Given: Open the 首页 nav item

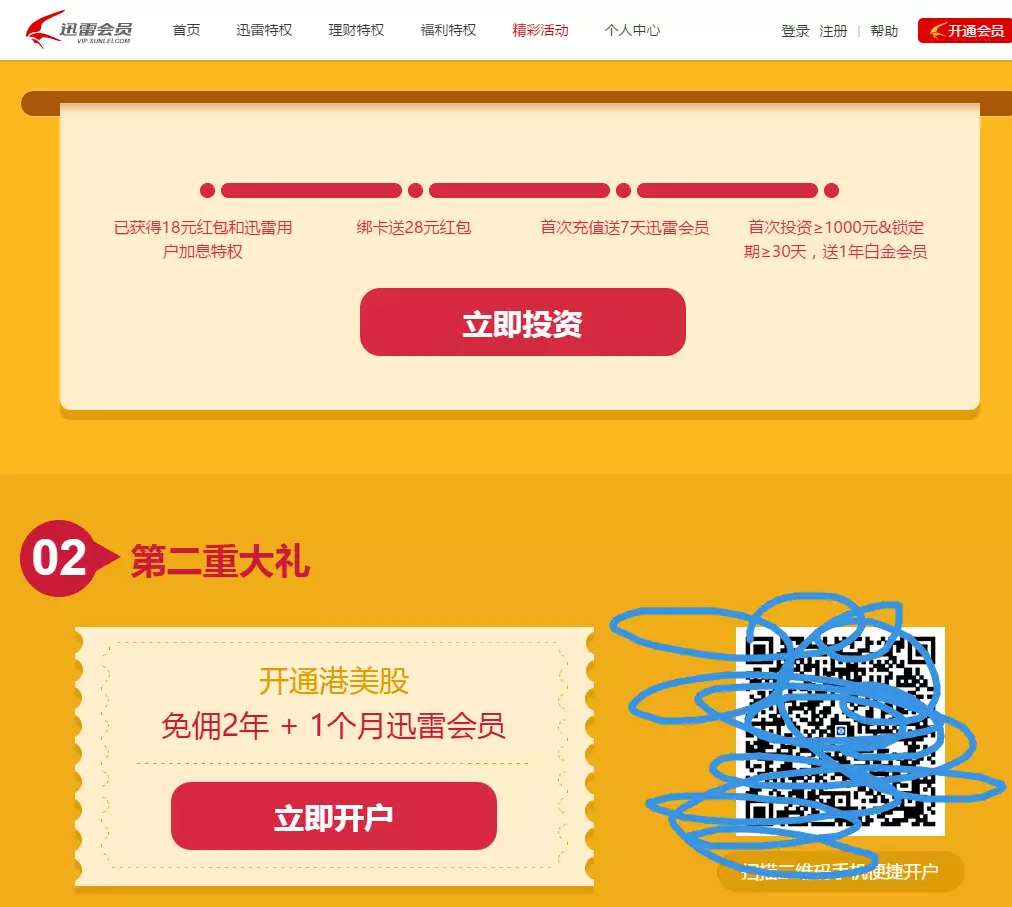Looking at the screenshot, I should [x=187, y=30].
